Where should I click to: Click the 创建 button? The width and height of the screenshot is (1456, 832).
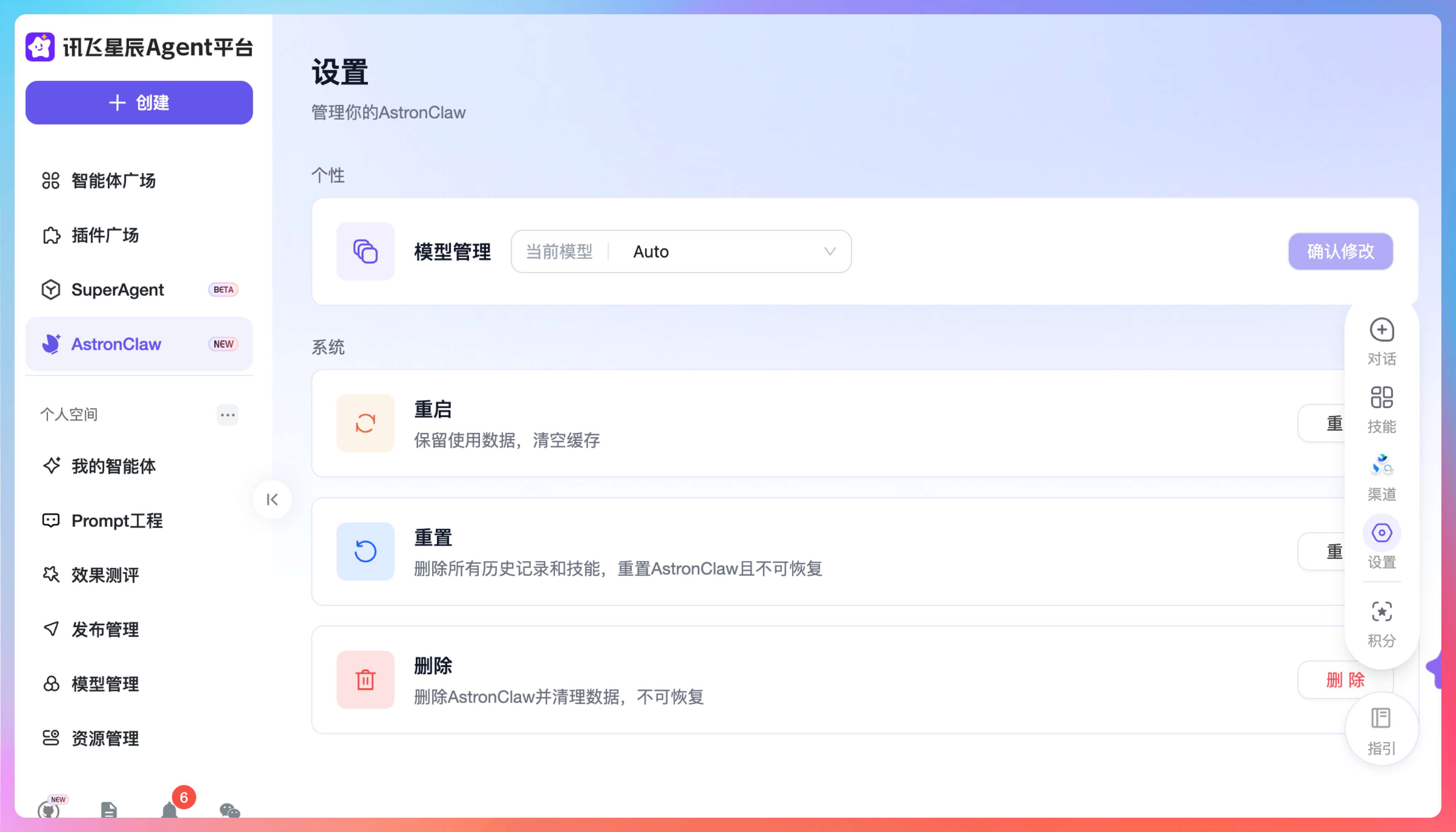coord(139,103)
